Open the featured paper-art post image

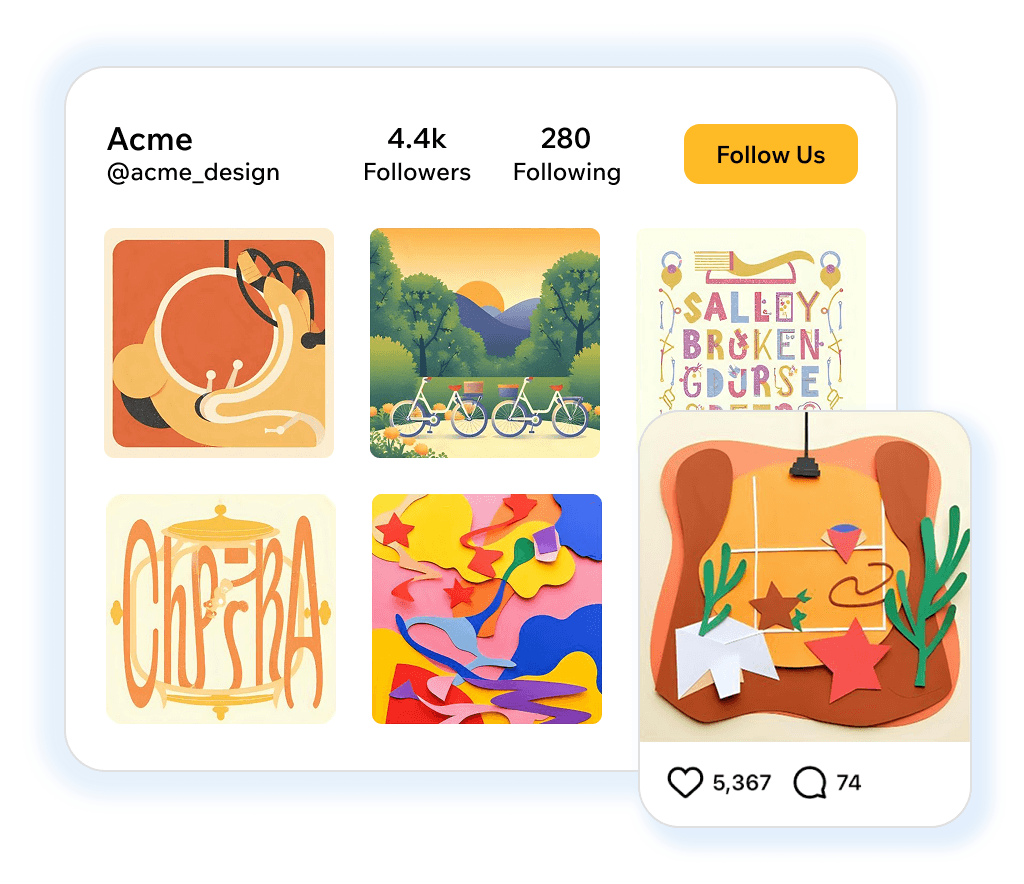tap(805, 577)
